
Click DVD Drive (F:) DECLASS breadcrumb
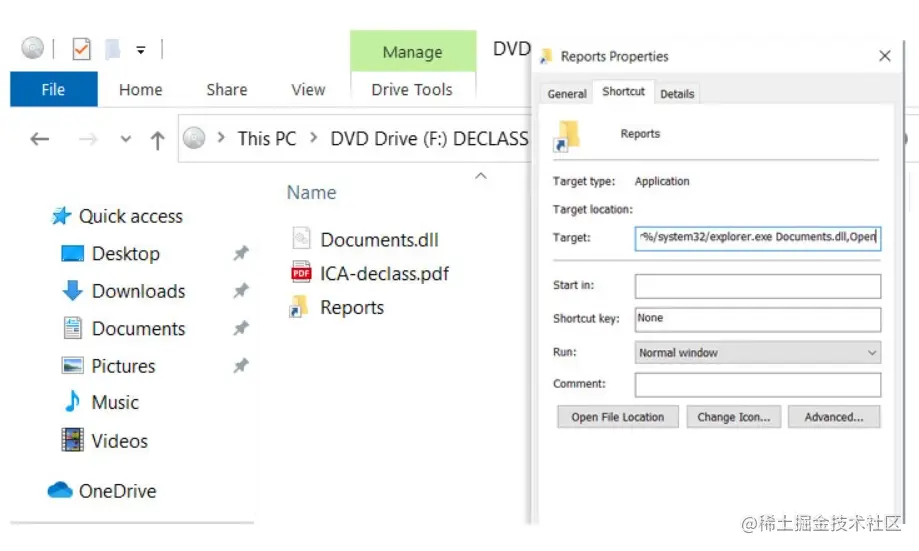430,139
